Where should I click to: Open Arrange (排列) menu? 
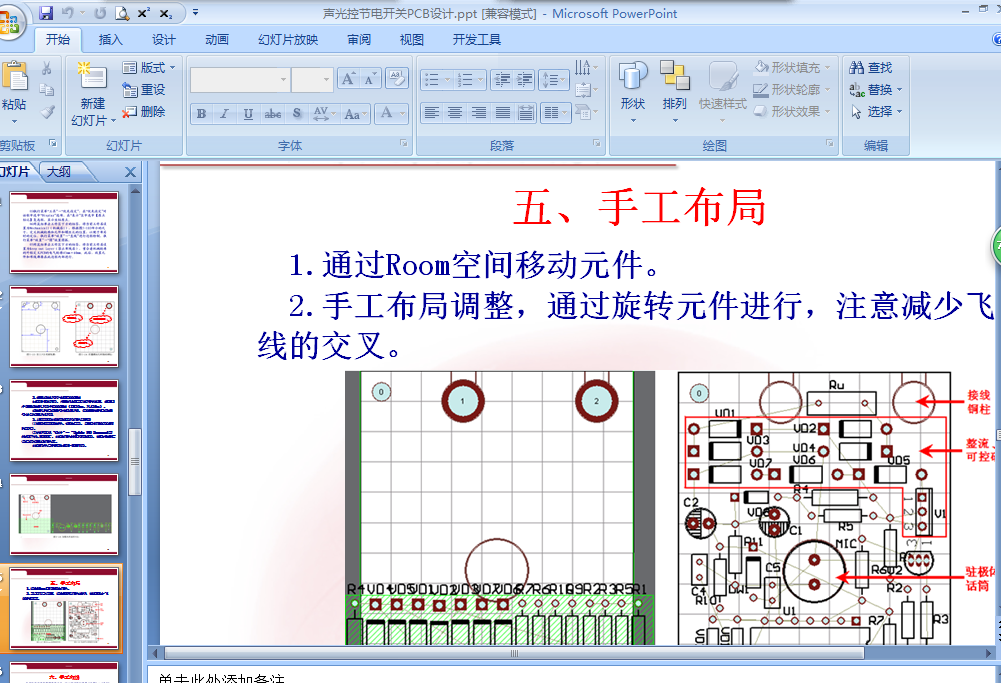tap(675, 91)
